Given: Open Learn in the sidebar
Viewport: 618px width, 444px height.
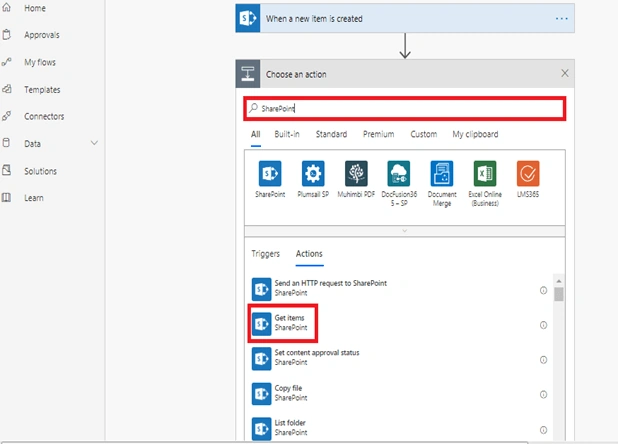Looking at the screenshot, I should point(34,198).
